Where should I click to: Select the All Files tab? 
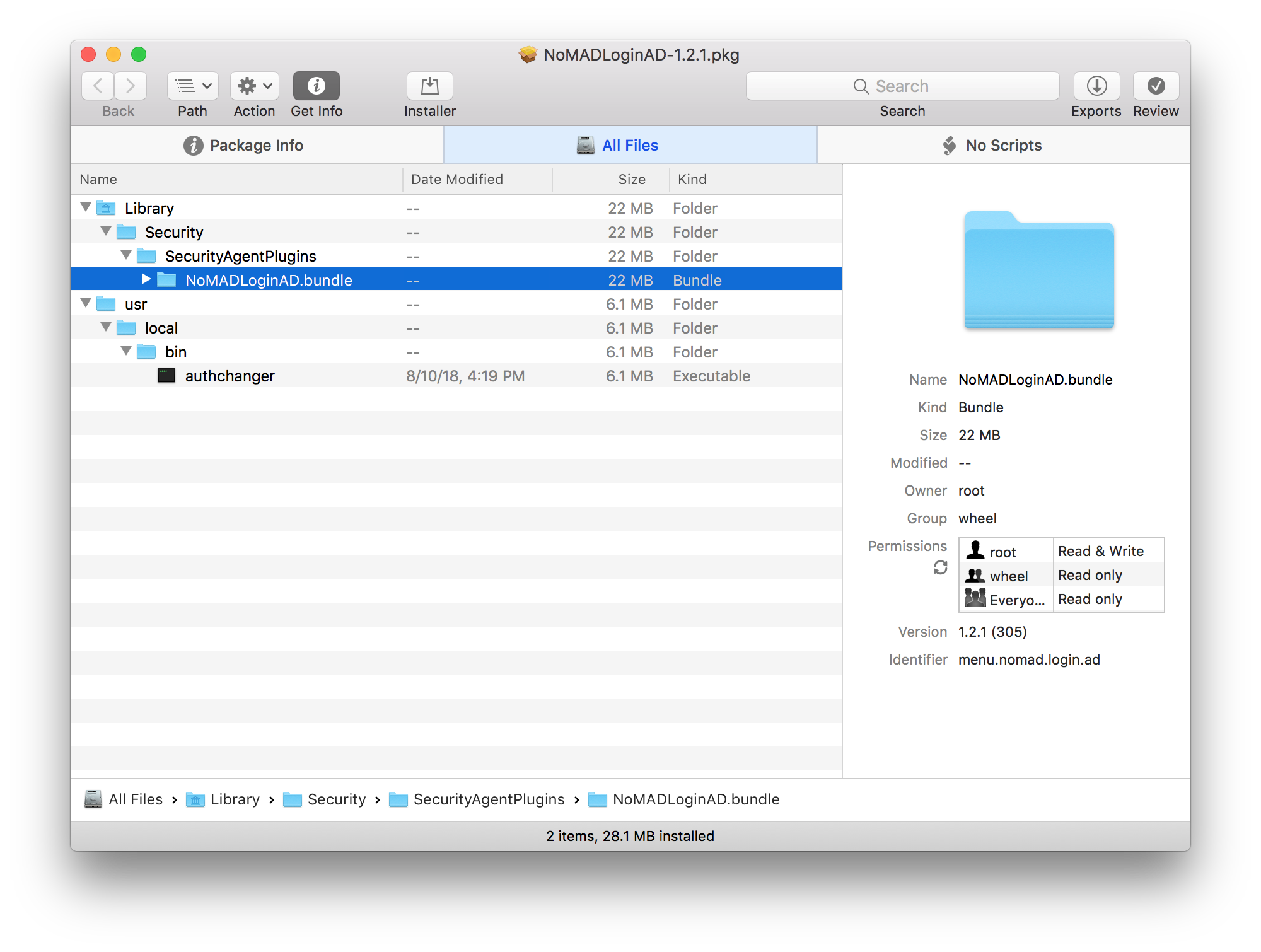tap(630, 145)
